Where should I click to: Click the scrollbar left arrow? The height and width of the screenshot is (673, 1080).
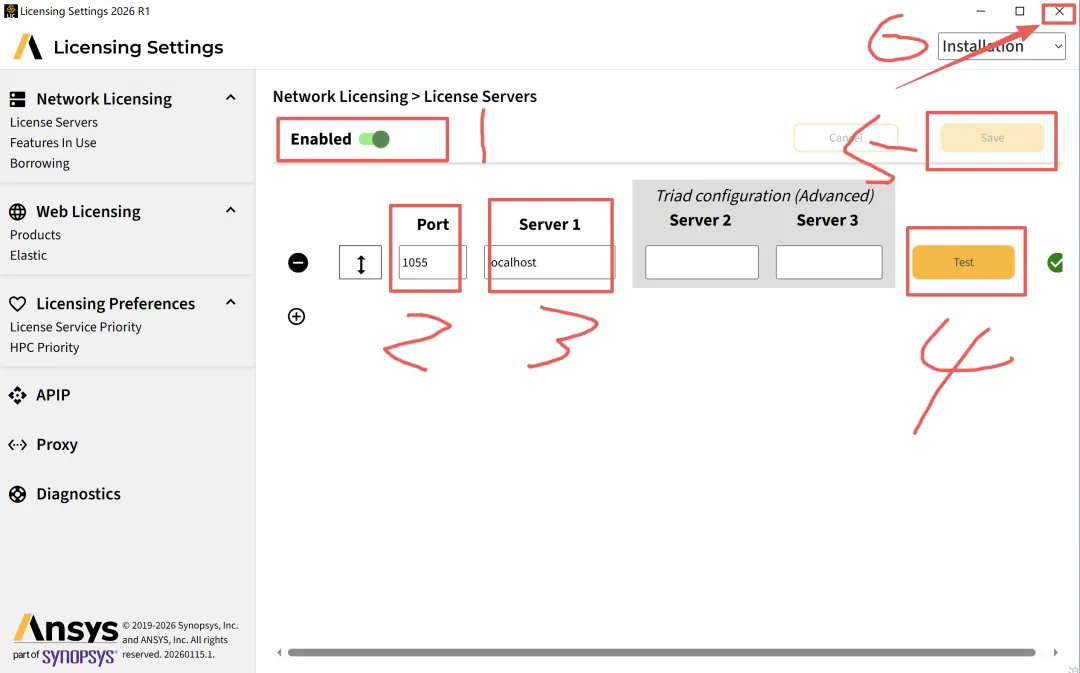pyautogui.click(x=279, y=652)
